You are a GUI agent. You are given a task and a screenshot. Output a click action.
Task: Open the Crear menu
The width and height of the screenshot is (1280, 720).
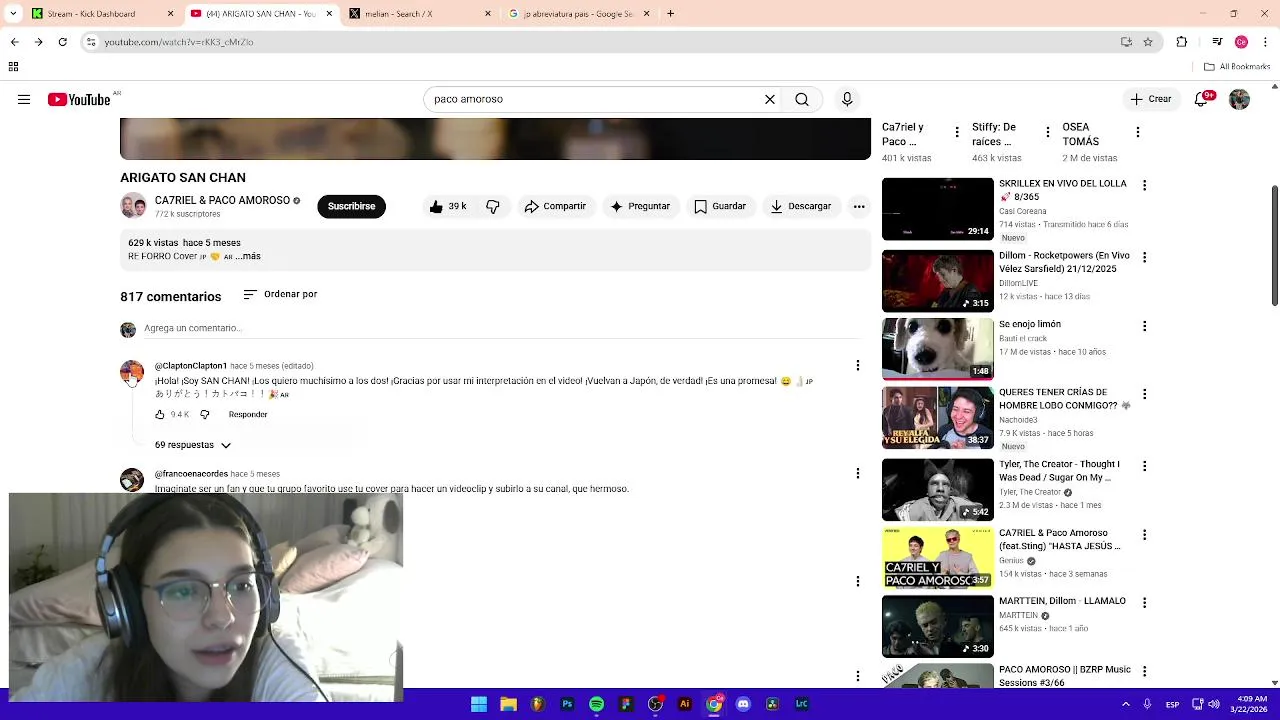click(x=1150, y=99)
